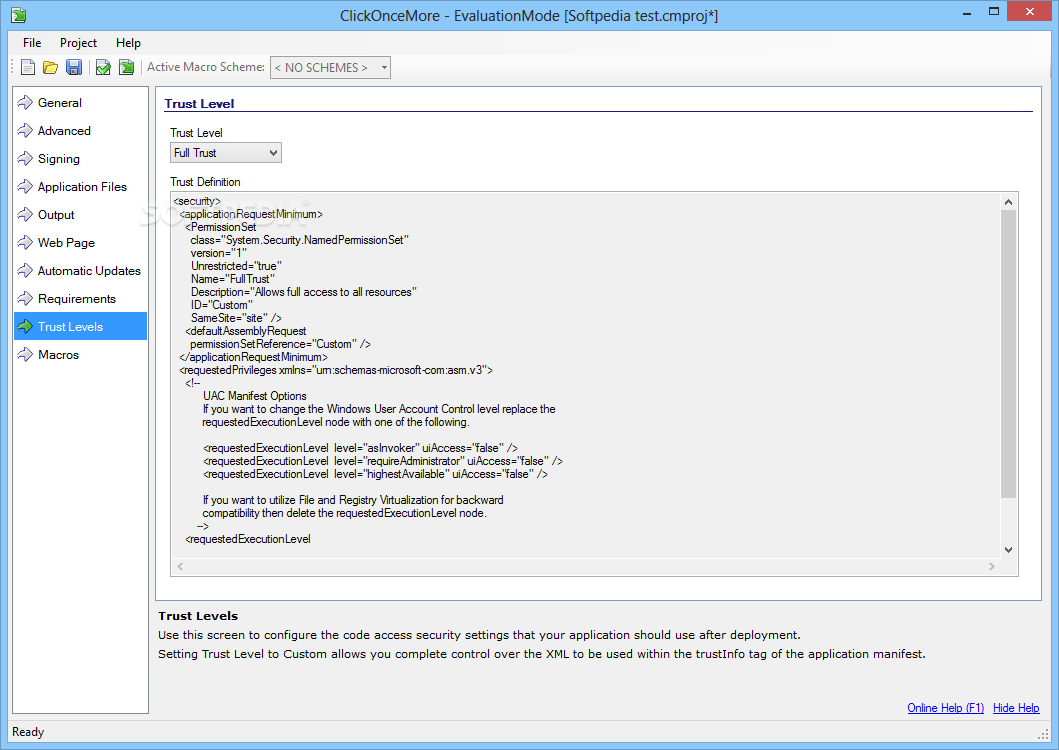The height and width of the screenshot is (750, 1059).
Task: Click the Hide Help link
Action: [x=1016, y=707]
